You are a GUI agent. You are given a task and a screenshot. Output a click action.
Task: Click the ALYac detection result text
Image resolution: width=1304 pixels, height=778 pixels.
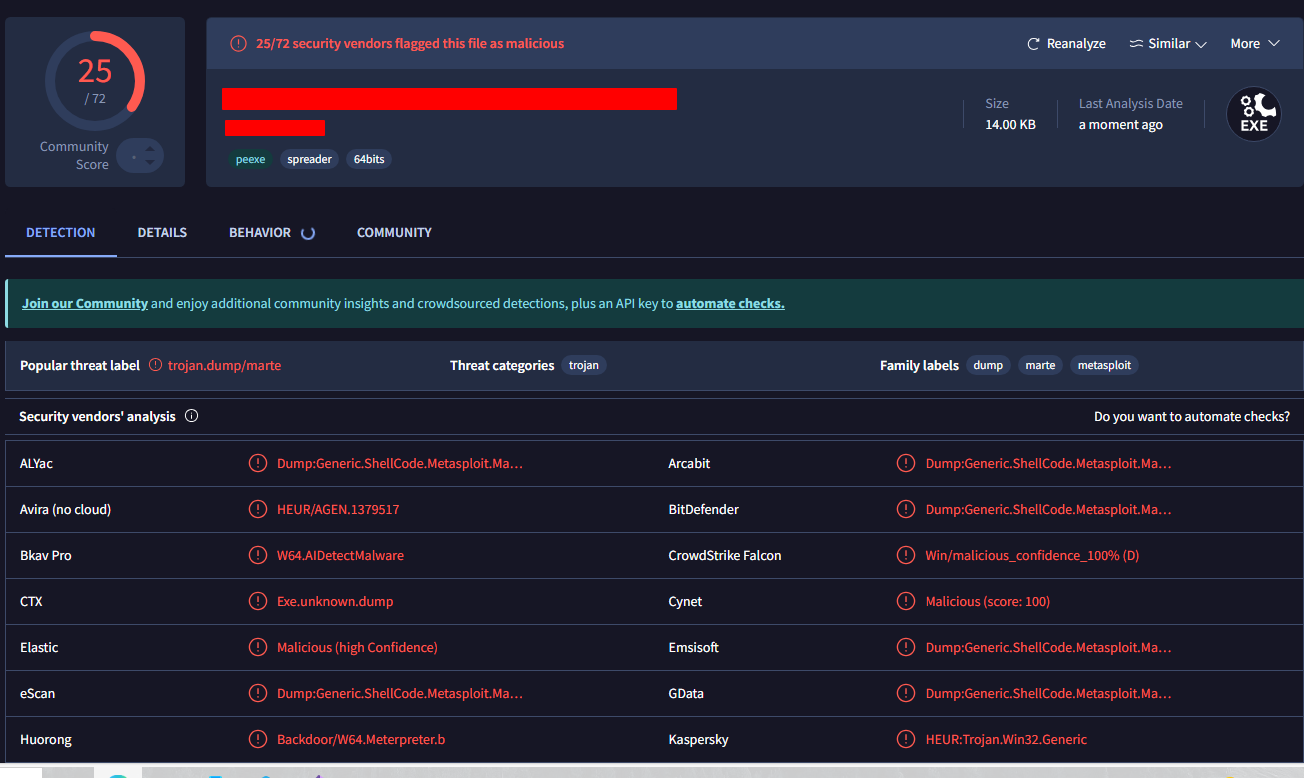pos(400,463)
